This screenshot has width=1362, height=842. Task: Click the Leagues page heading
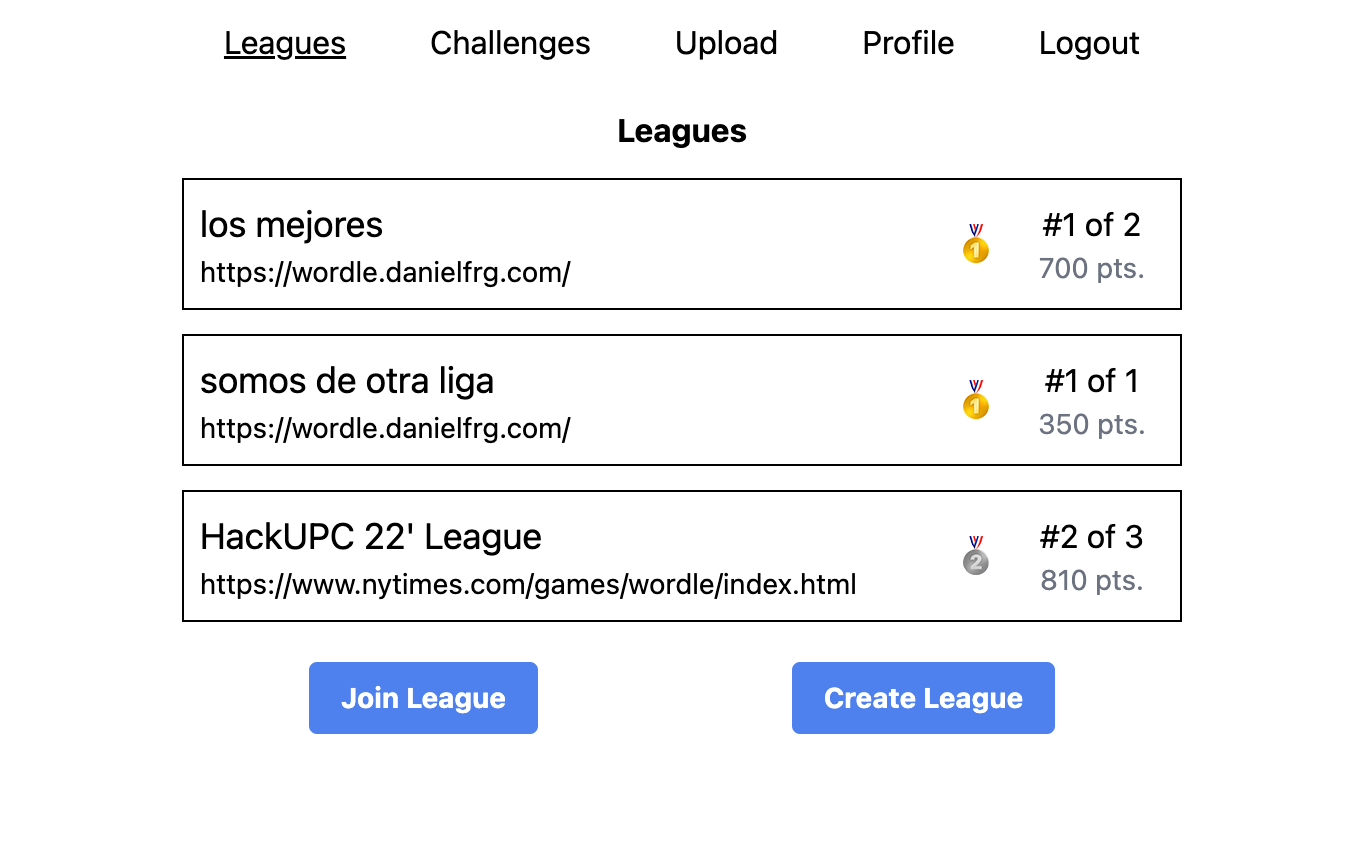pos(681,130)
